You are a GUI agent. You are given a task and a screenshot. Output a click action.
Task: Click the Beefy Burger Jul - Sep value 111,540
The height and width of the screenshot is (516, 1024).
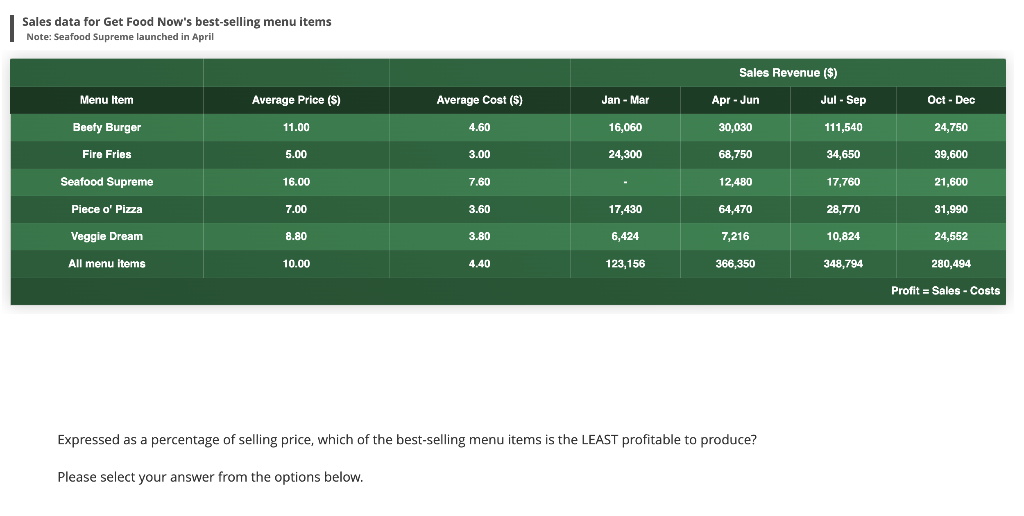842,128
